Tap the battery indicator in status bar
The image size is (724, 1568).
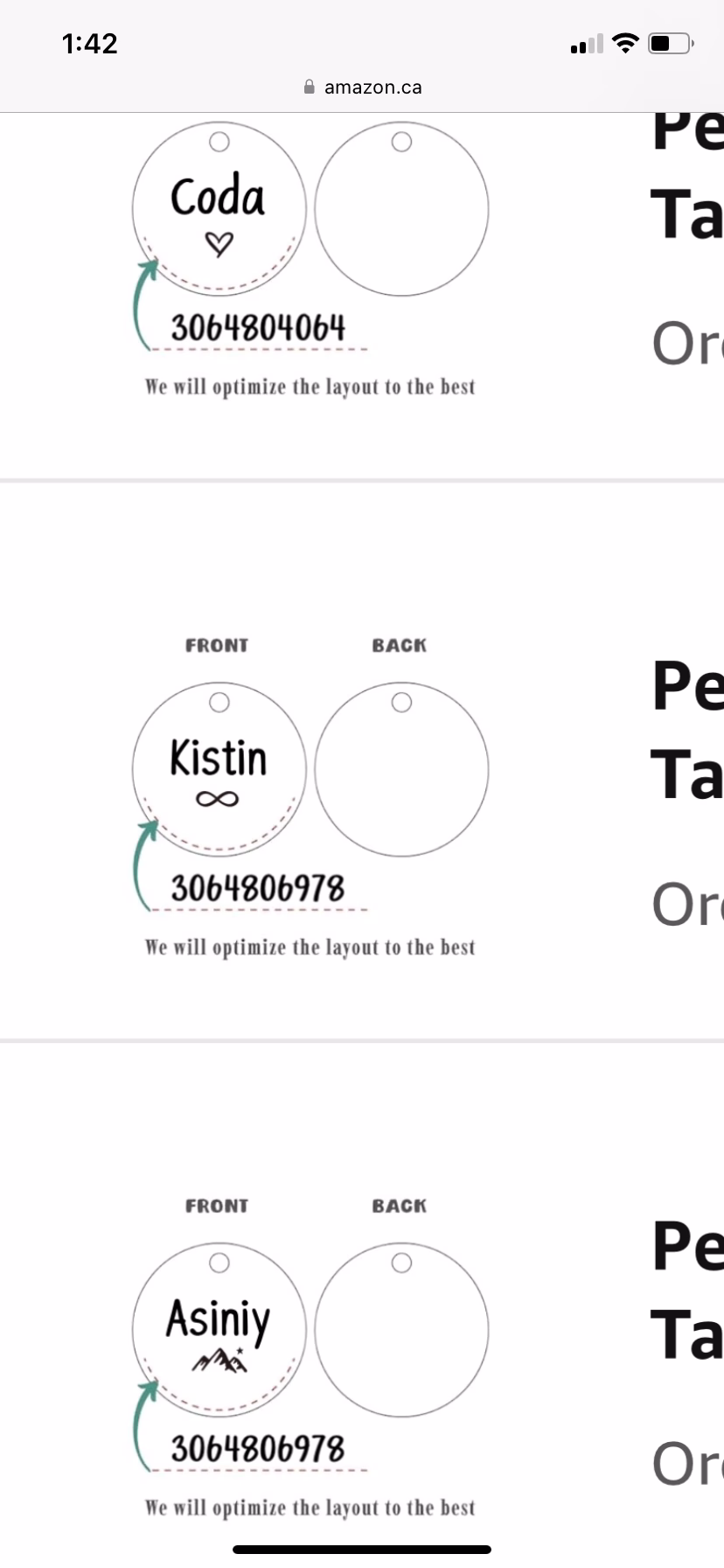click(670, 43)
